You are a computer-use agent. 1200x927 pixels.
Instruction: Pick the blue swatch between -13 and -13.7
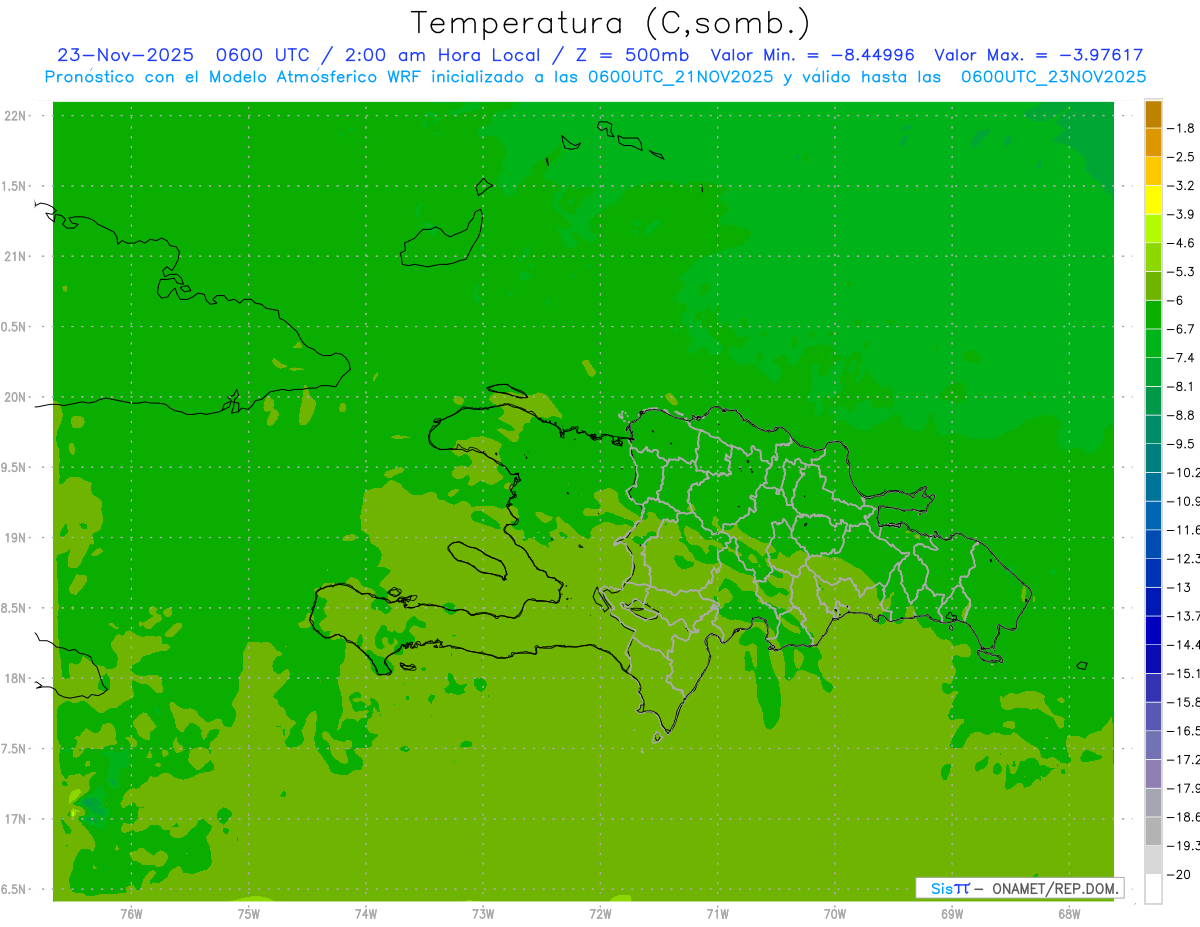[x=1154, y=601]
